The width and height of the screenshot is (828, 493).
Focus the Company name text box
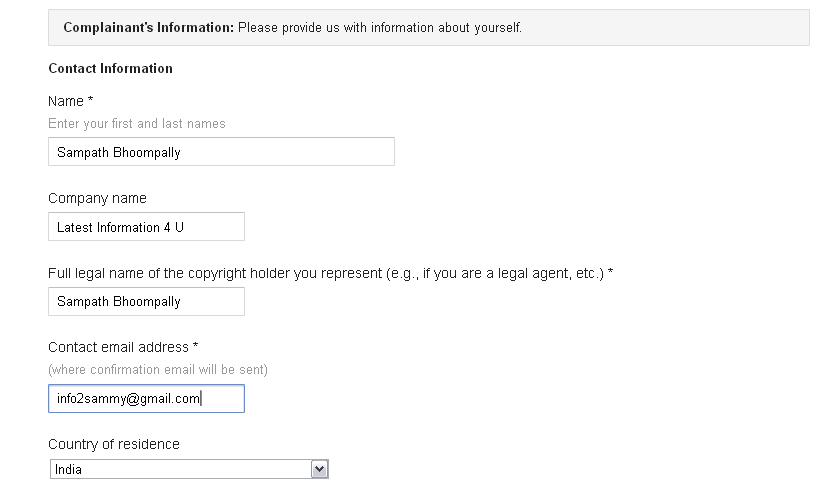[x=146, y=227]
